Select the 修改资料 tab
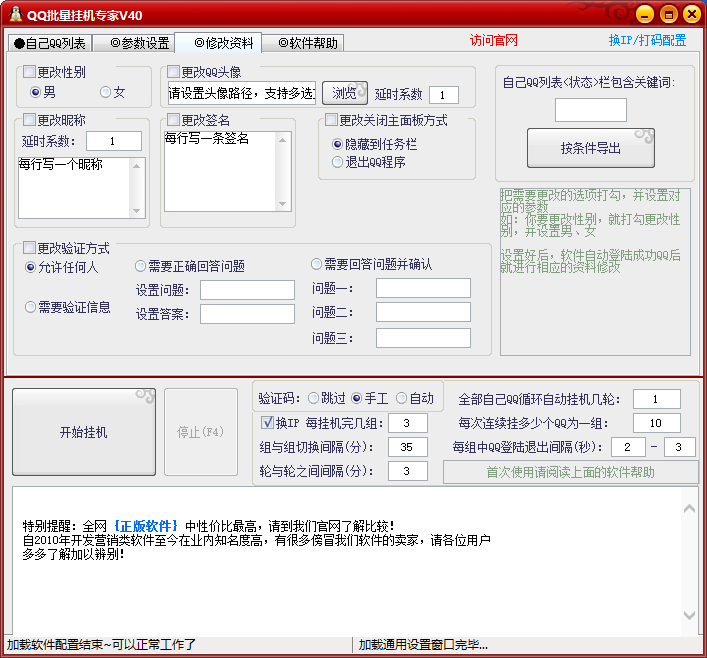 [x=219, y=42]
